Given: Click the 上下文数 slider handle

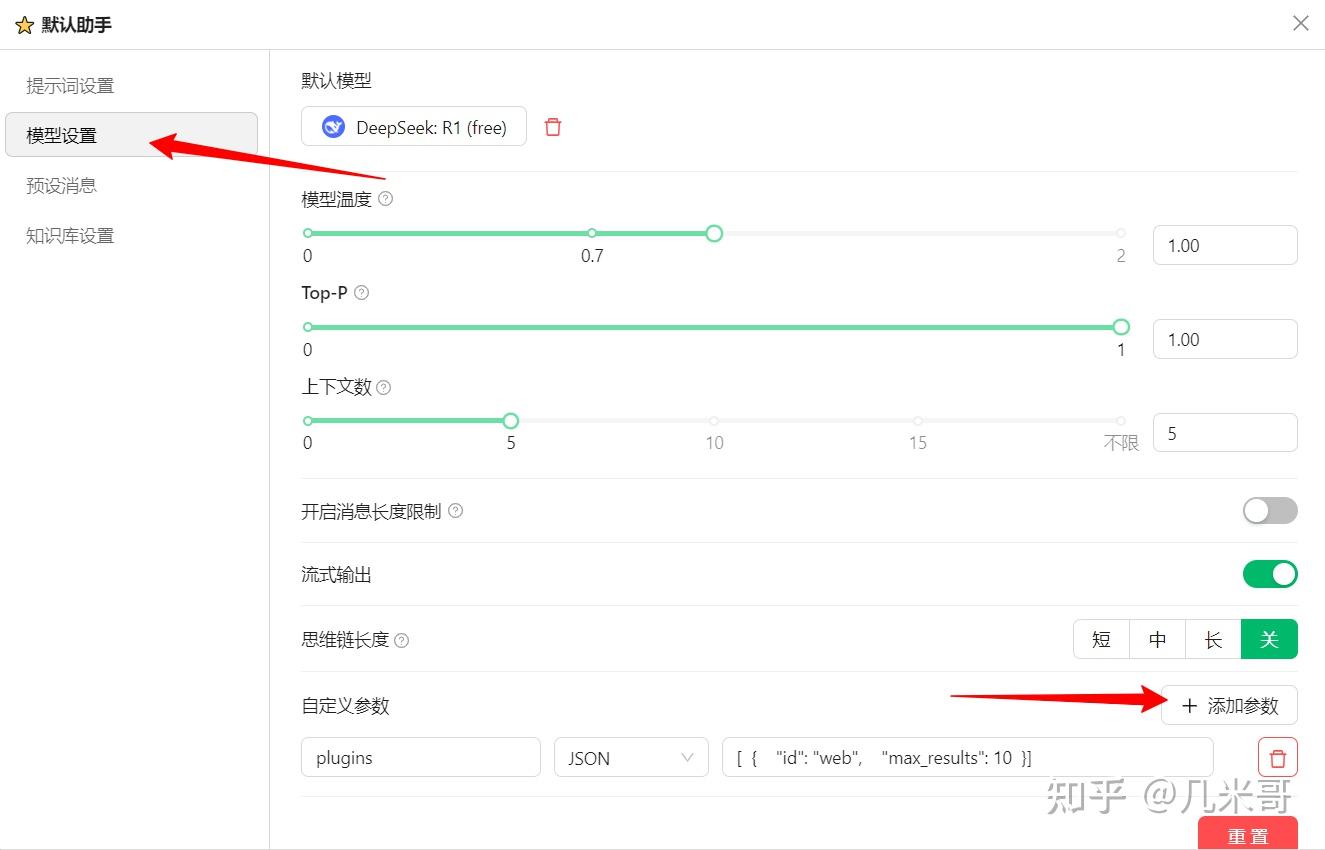Looking at the screenshot, I should [511, 421].
